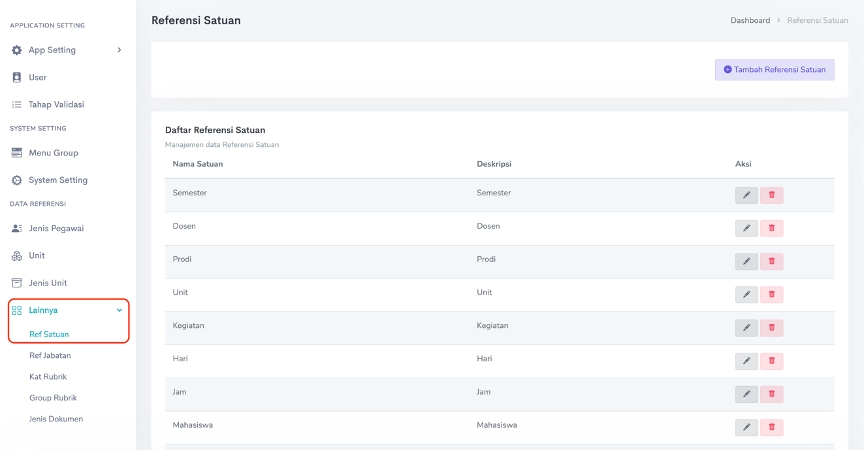This screenshot has width=864, height=450.
Task: Select Ref Jabatan submenu item
Action: tap(50, 355)
